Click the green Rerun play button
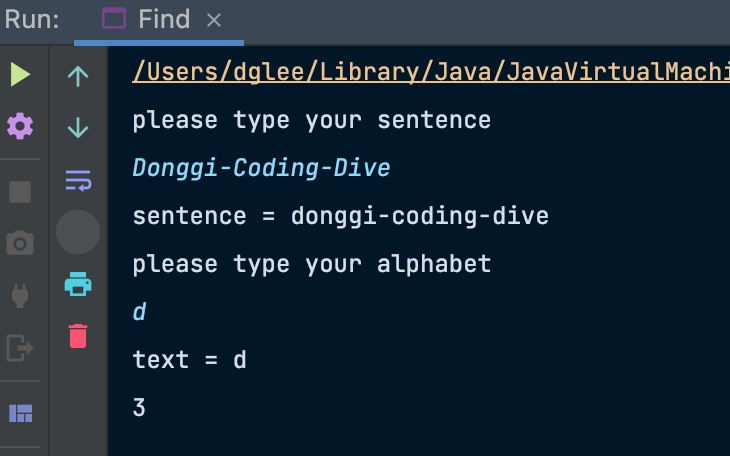 pos(20,75)
